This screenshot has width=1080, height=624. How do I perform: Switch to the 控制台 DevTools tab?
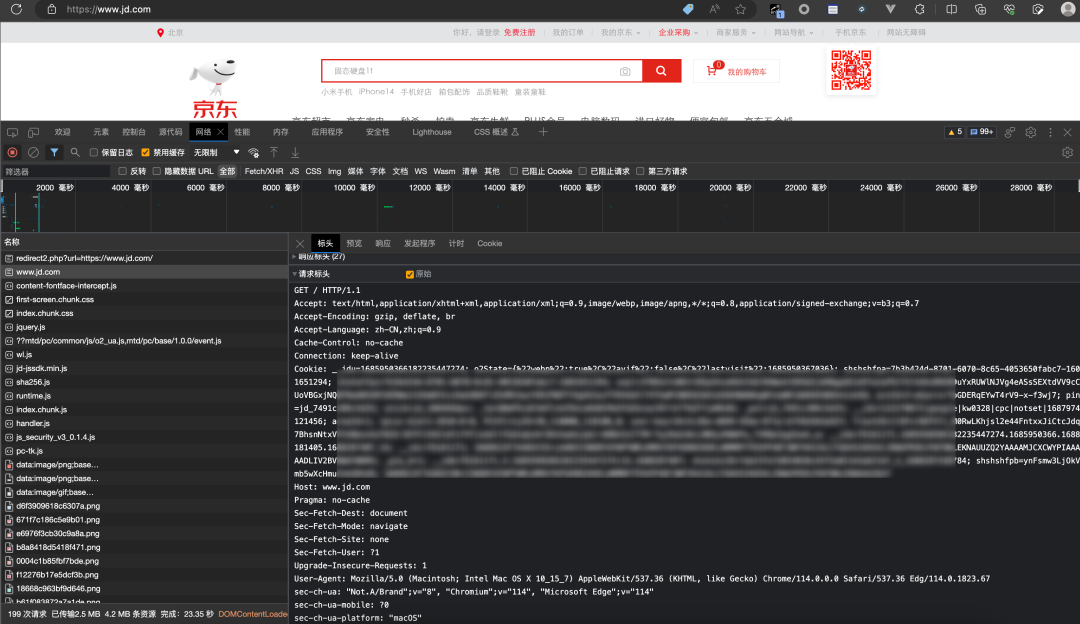point(134,132)
